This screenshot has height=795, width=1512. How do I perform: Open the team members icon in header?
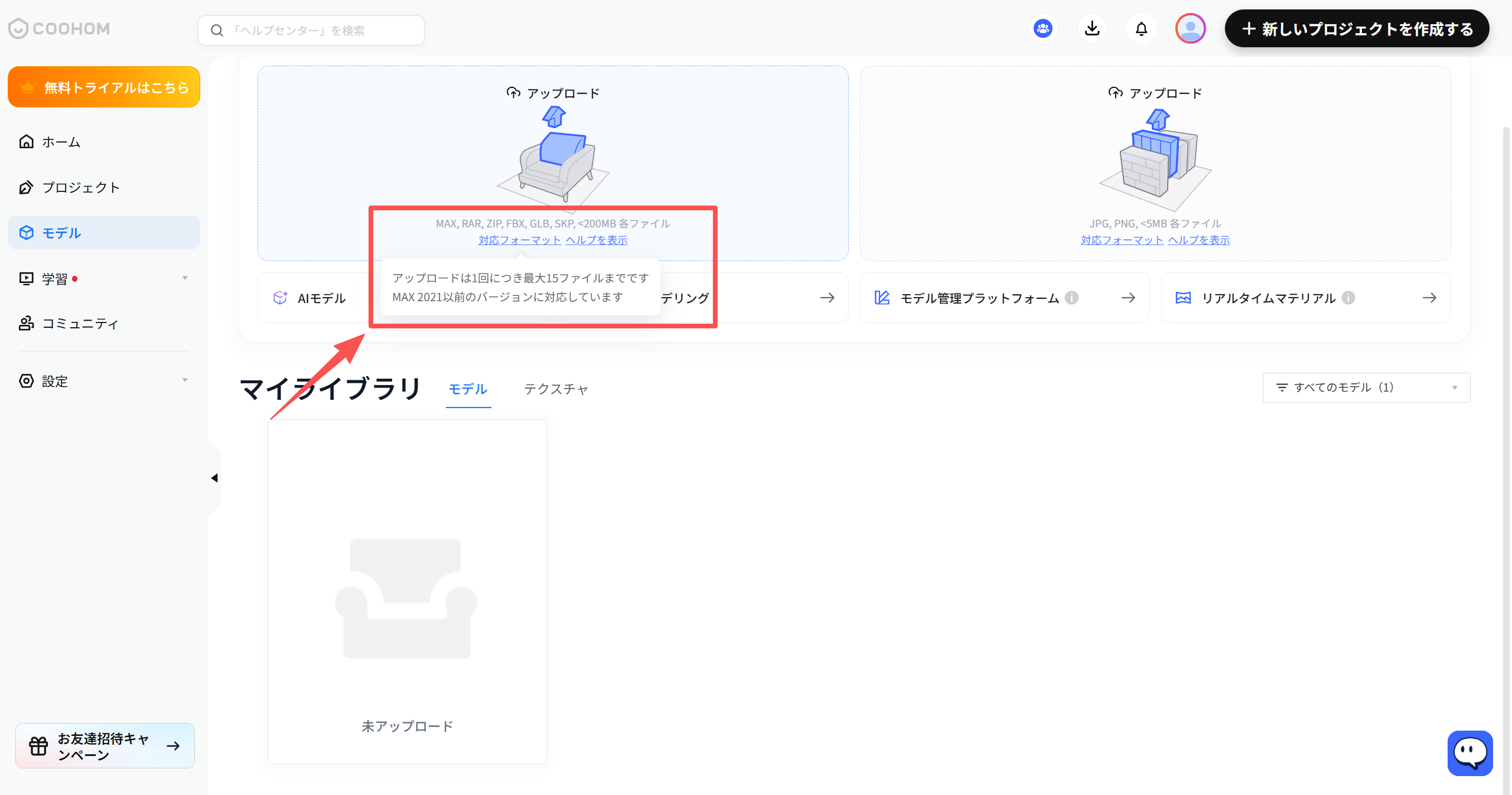click(1043, 28)
